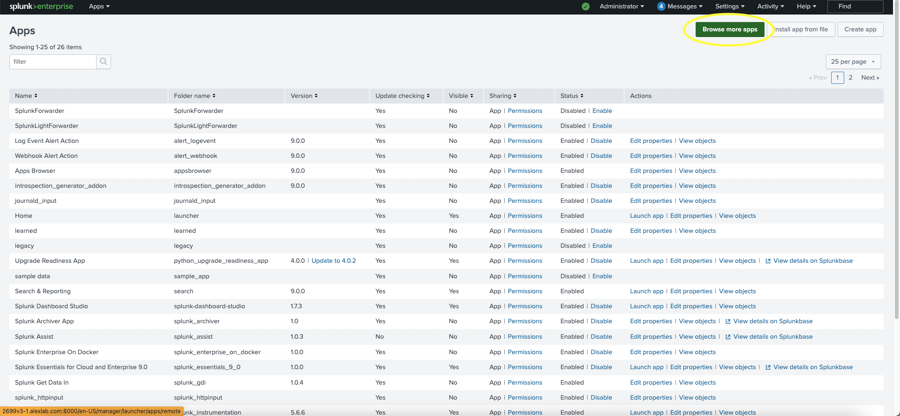Disable the Log Event Alert Action app

coord(601,141)
